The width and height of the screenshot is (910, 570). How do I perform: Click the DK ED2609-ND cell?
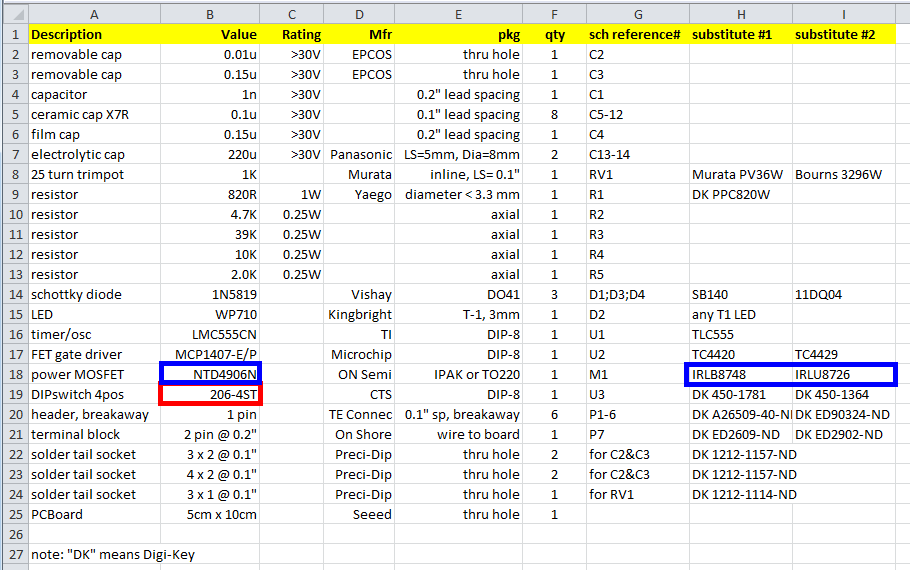pyautogui.click(x=741, y=435)
